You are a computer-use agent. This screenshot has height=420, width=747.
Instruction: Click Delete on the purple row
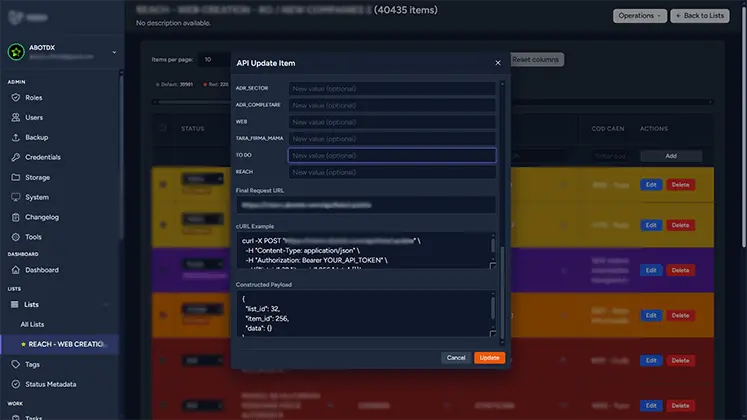coord(680,270)
